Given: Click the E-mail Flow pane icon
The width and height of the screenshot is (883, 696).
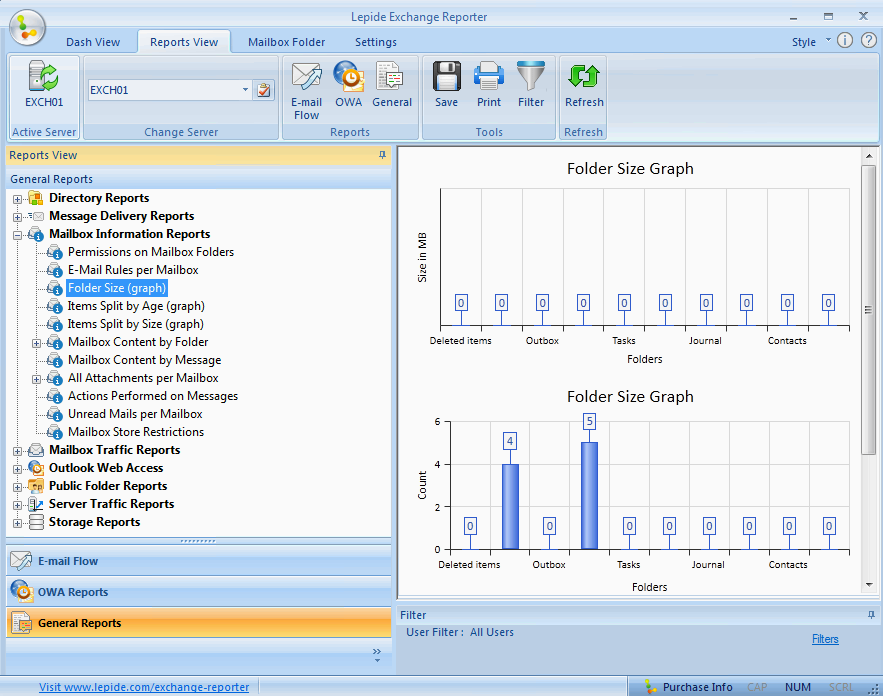Looking at the screenshot, I should pos(21,561).
